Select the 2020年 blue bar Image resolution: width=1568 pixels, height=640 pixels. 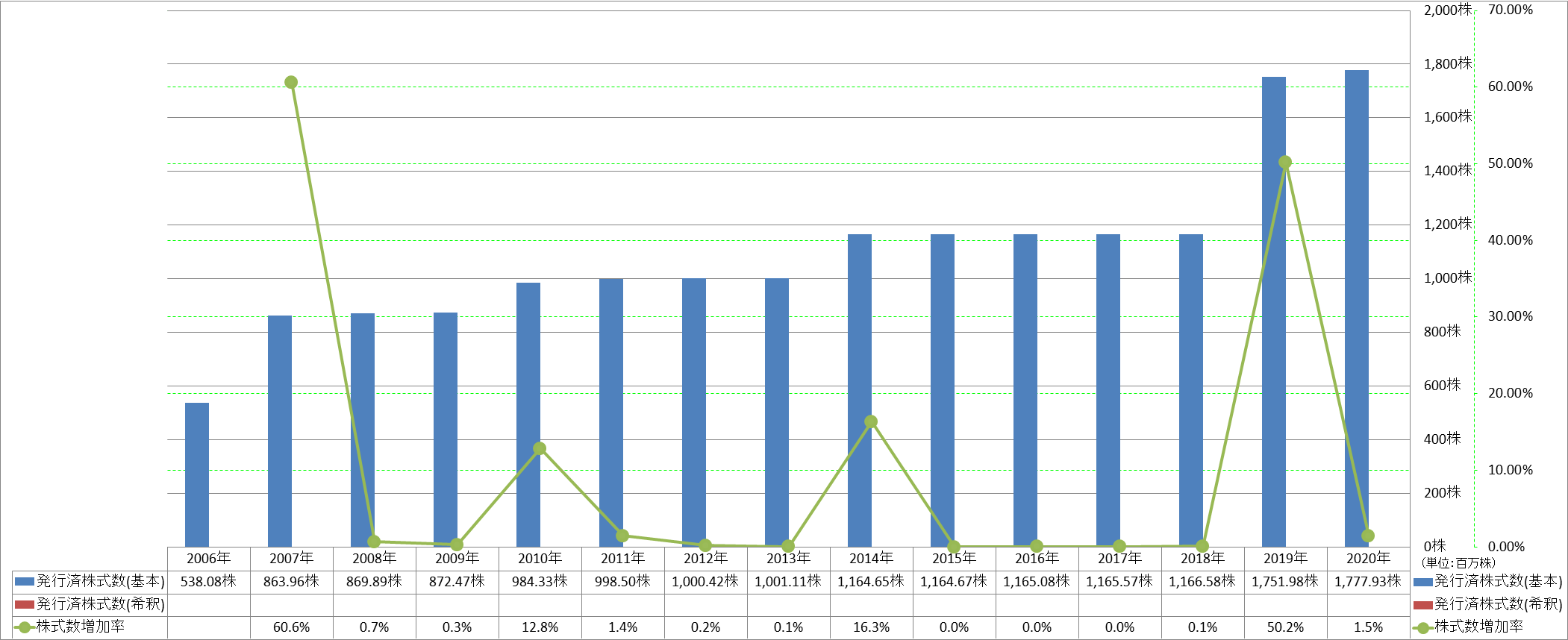[x=1357, y=309]
